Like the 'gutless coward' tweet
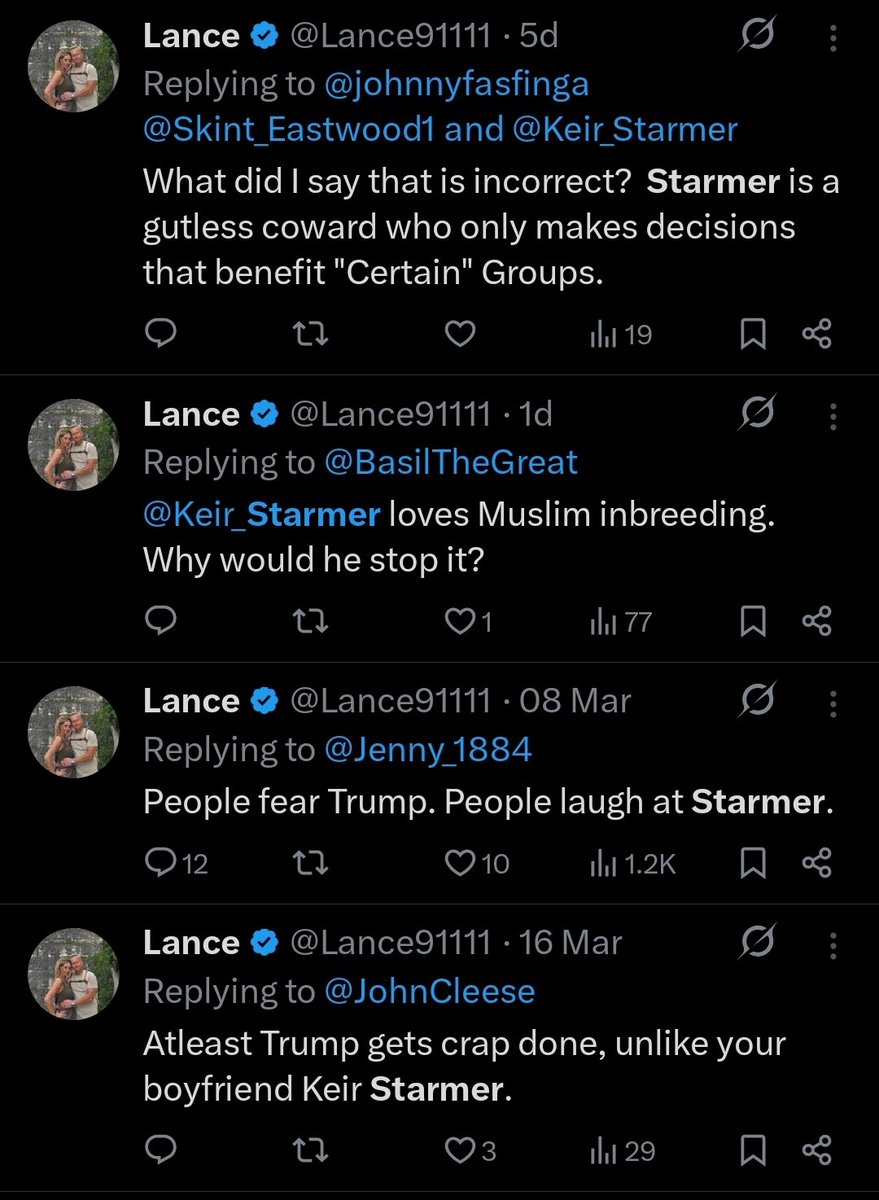The height and width of the screenshot is (1200, 879). (459, 335)
